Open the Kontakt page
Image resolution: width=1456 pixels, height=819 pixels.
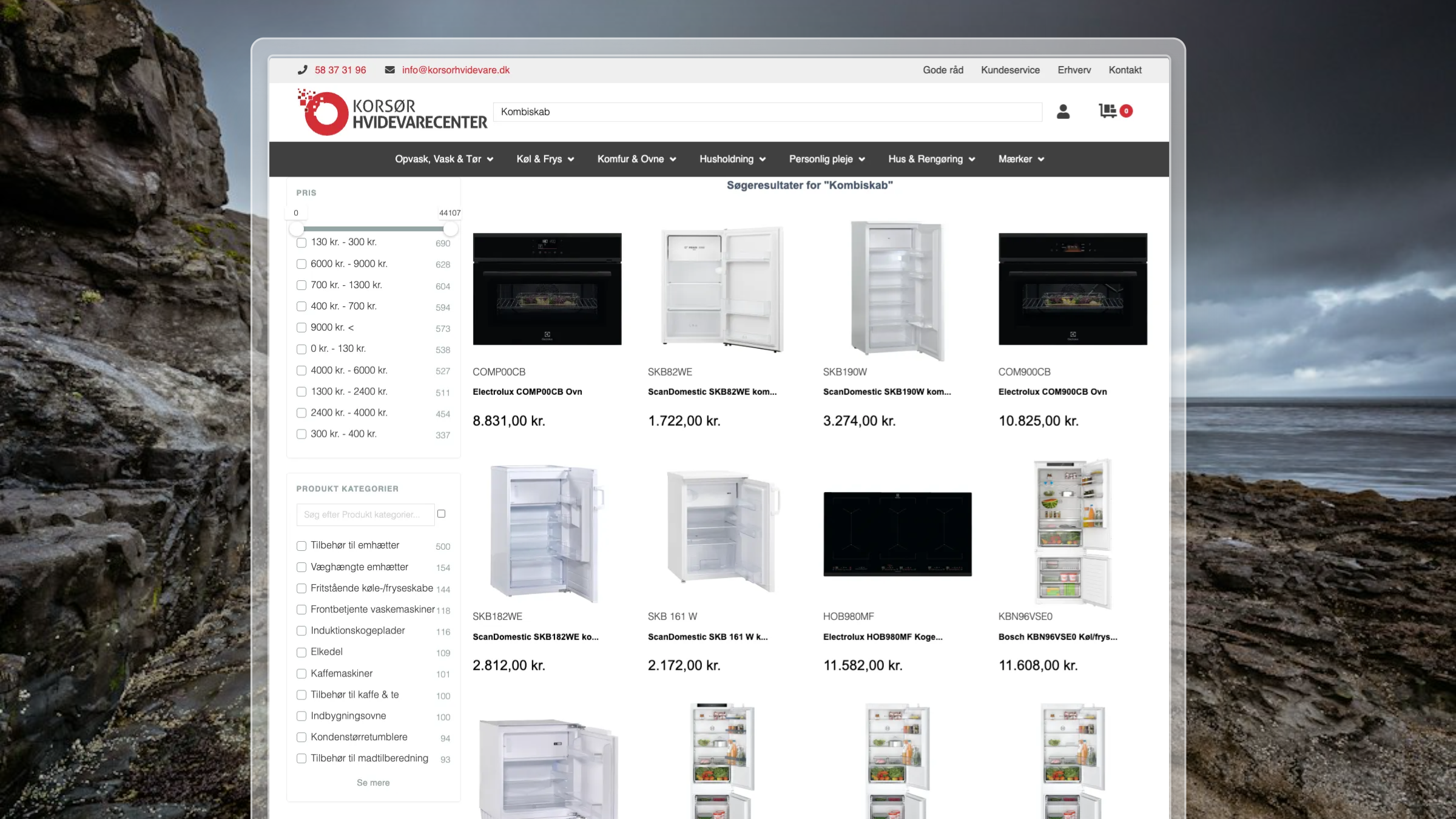point(1125,70)
